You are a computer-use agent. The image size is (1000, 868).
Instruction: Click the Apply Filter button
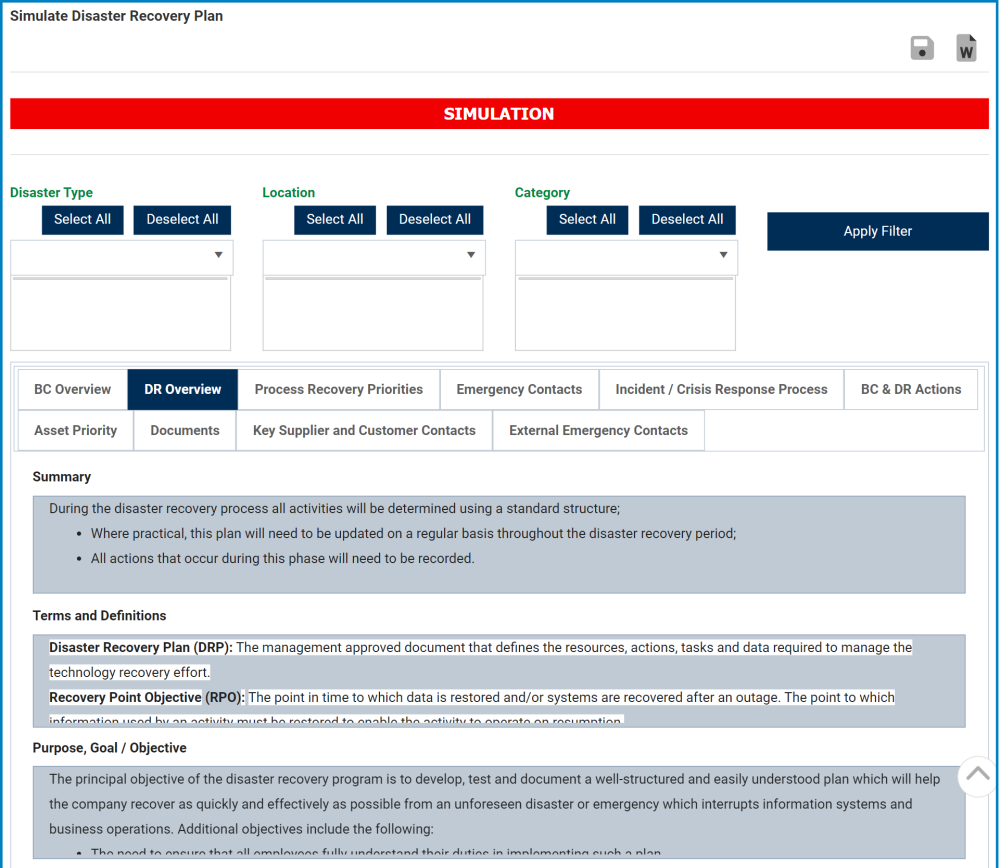coord(878,232)
